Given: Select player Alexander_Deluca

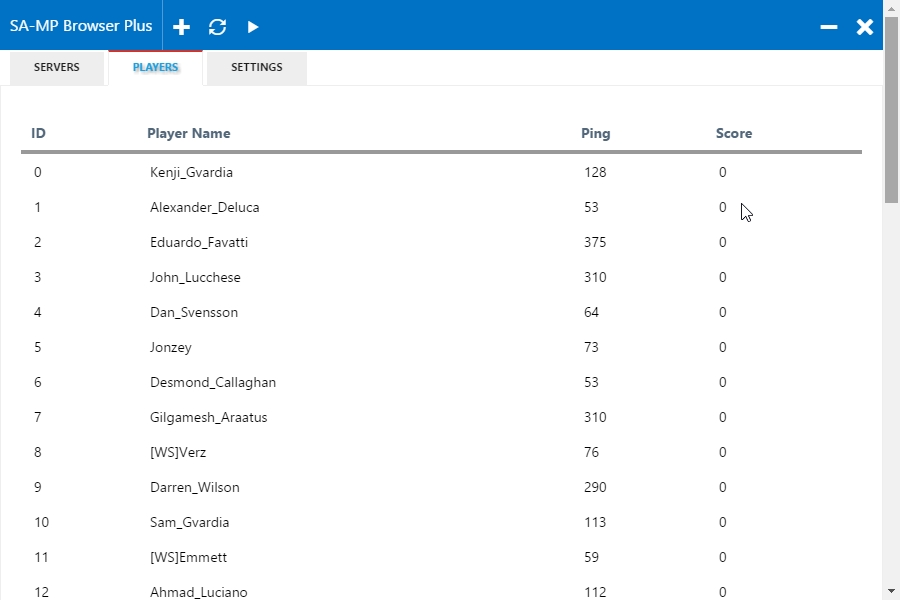Looking at the screenshot, I should pos(441,207).
